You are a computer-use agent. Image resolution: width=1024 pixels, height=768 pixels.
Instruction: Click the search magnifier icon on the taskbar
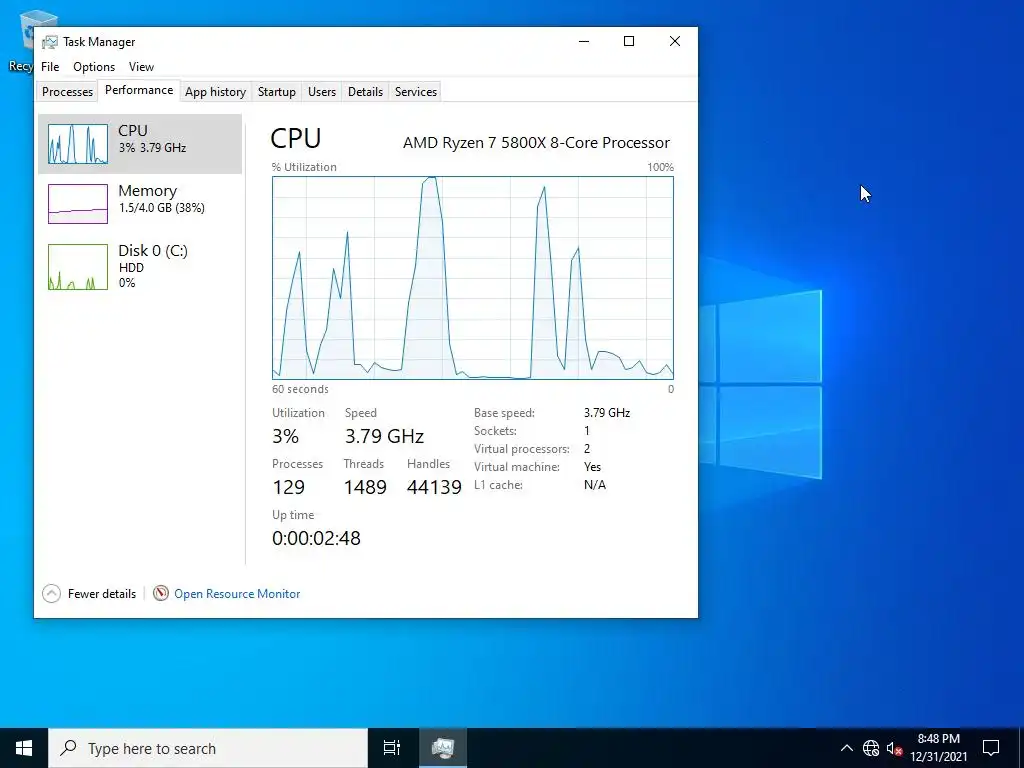[x=68, y=748]
